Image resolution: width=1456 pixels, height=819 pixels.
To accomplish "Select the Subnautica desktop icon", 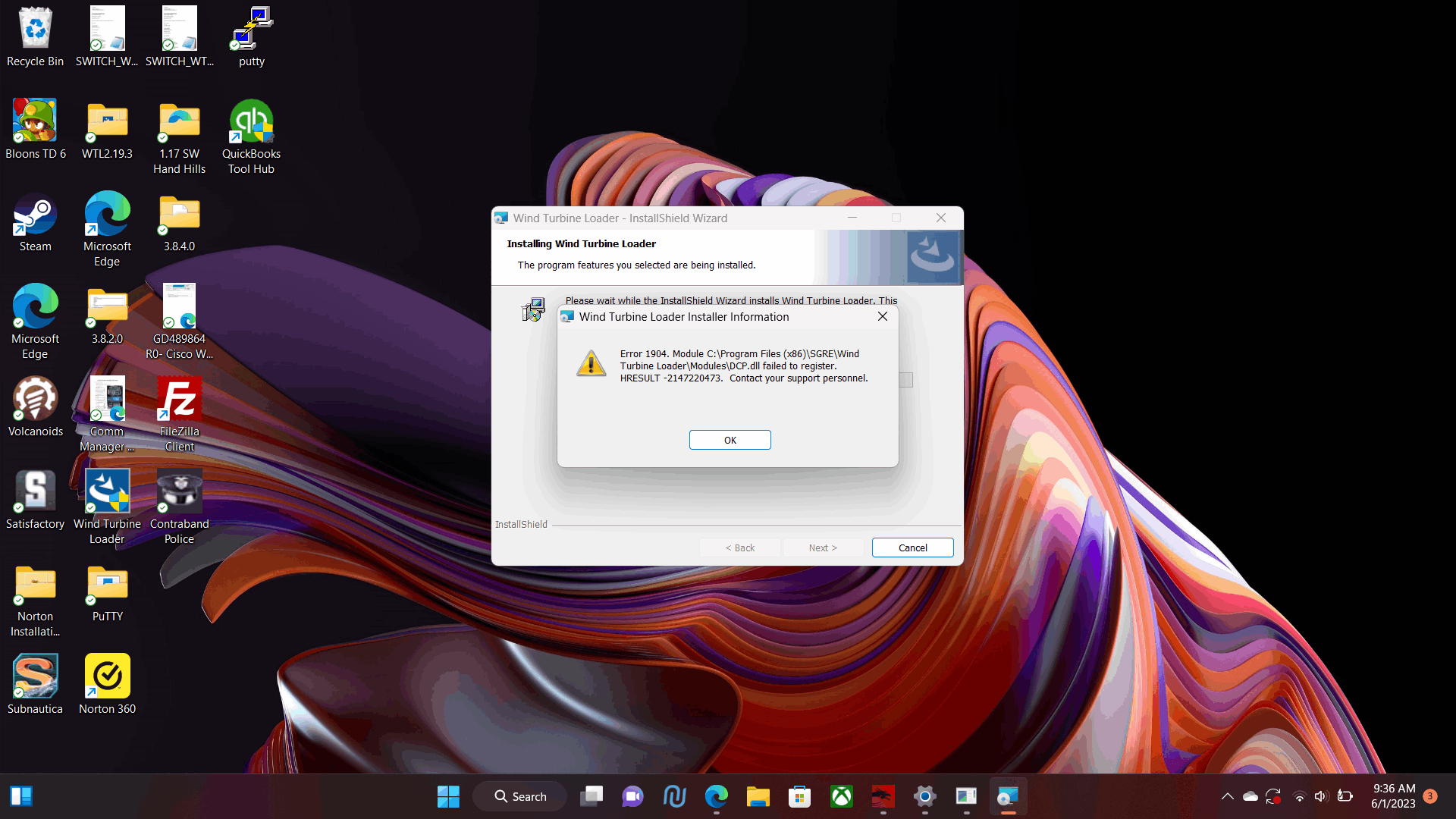I will click(x=35, y=684).
